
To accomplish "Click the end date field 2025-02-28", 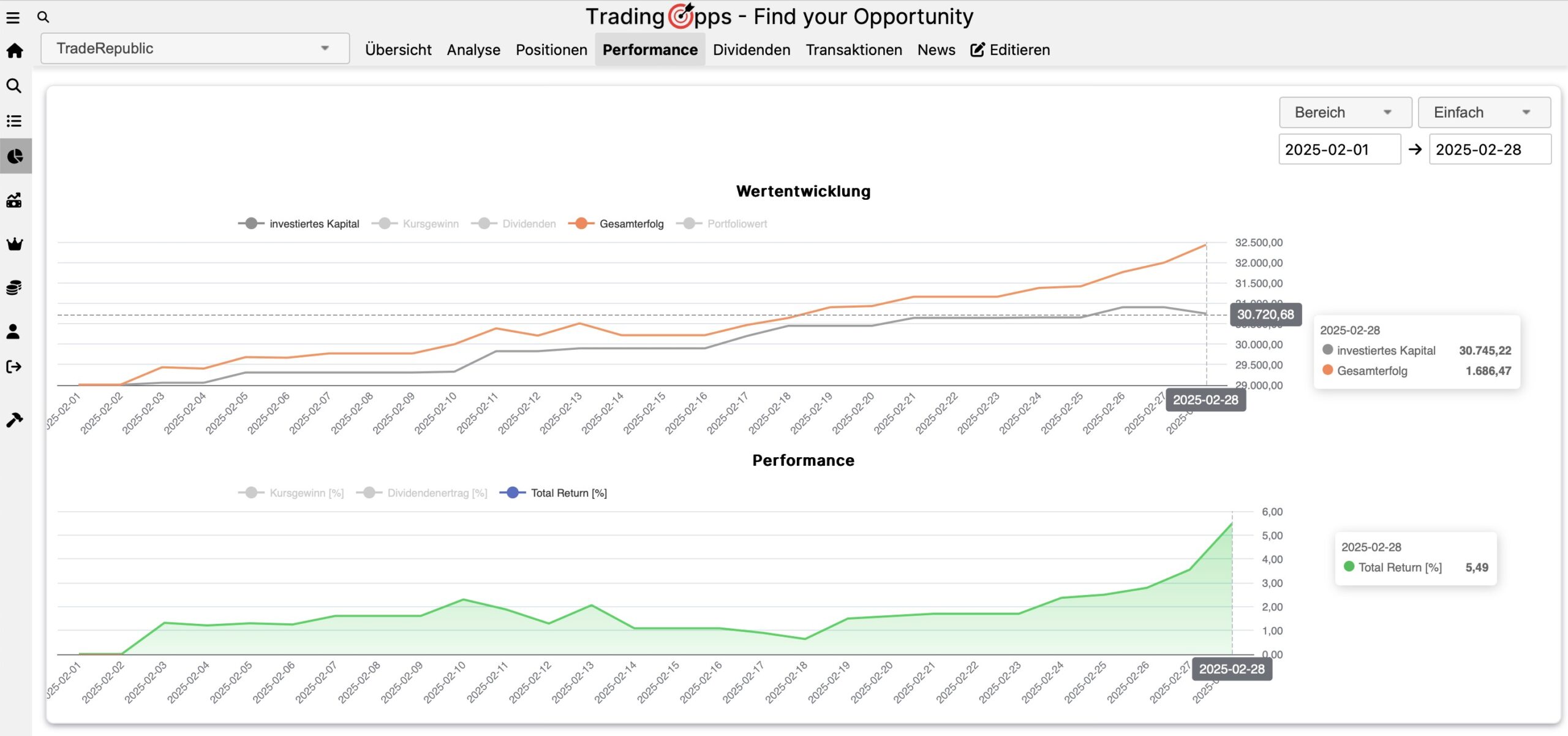I will (x=1490, y=150).
